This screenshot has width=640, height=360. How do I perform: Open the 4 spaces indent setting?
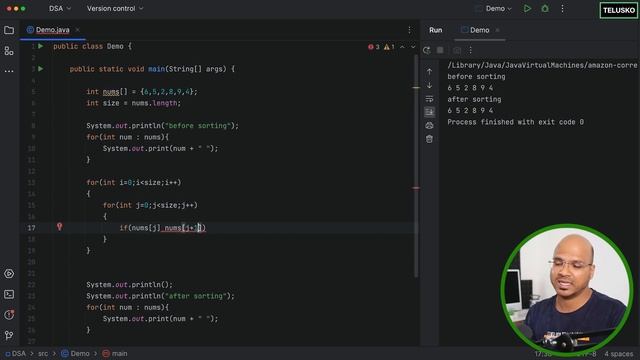619,354
